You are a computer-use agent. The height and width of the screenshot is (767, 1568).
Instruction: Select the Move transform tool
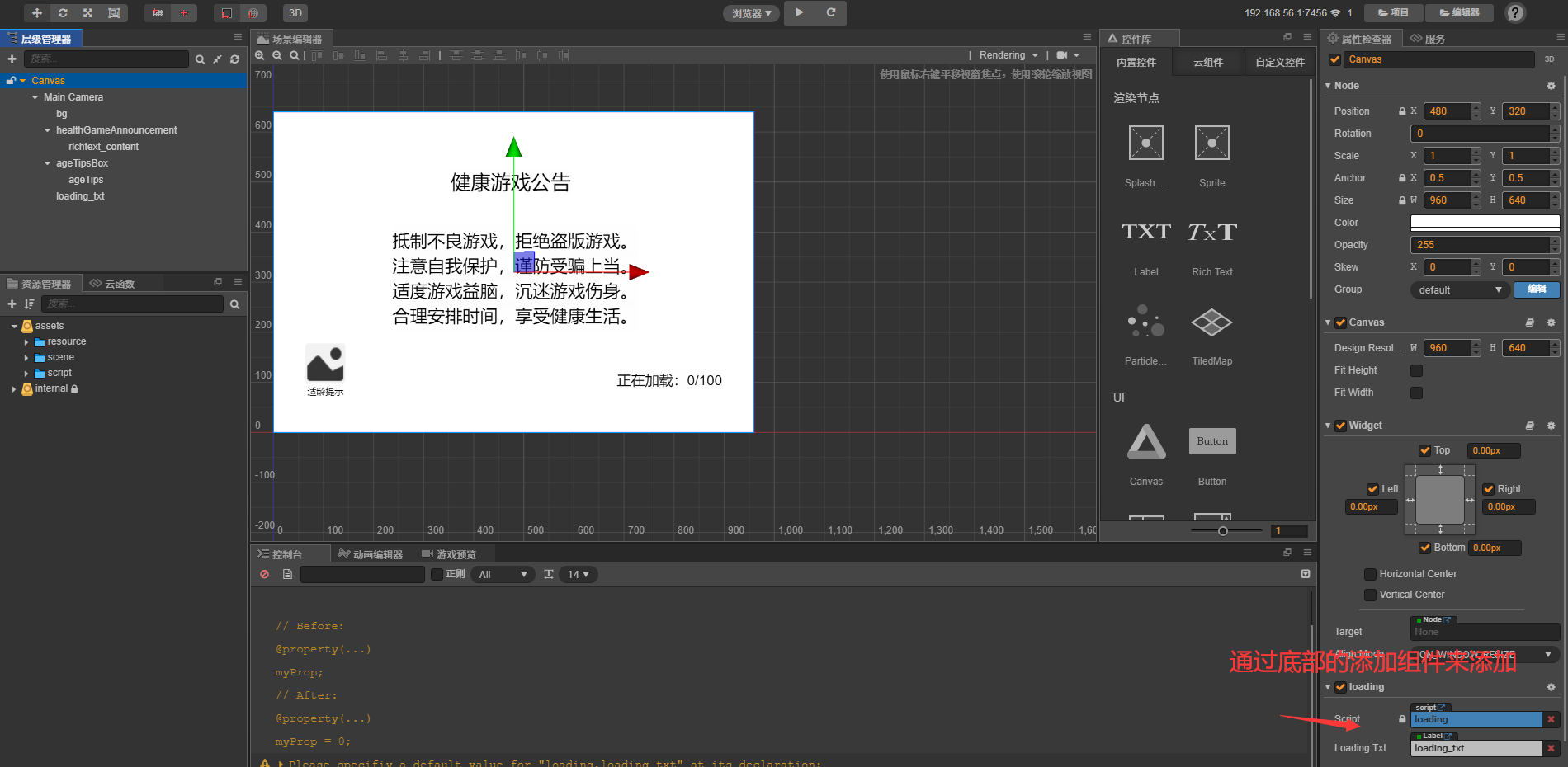click(35, 12)
